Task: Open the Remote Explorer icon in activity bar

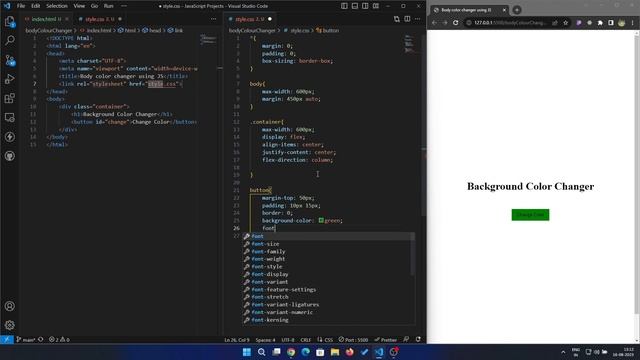Action: pos(10,118)
